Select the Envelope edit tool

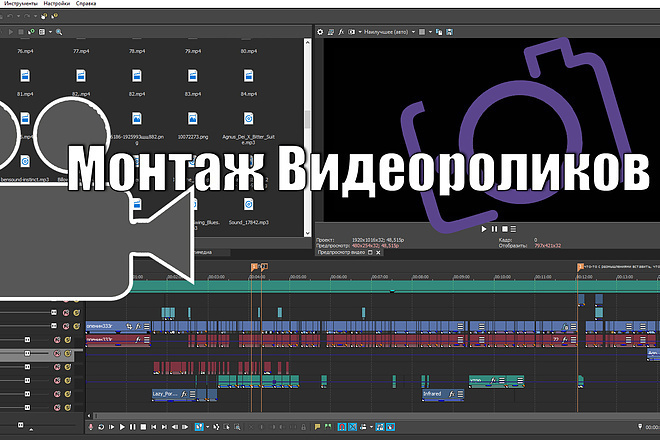click(216, 427)
